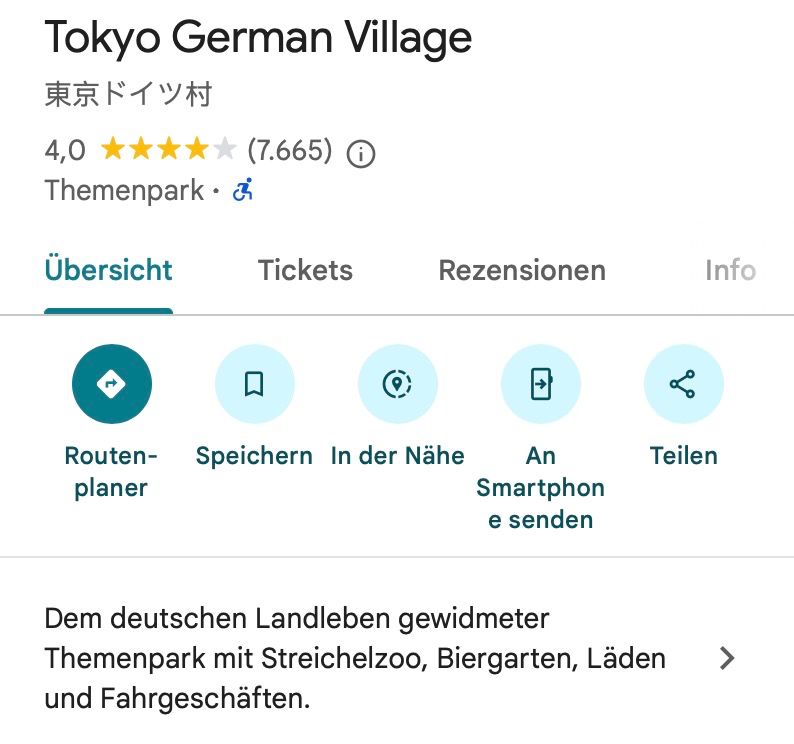Expand the description with the chevron arrow
This screenshot has width=794, height=744.
pyautogui.click(x=727, y=658)
